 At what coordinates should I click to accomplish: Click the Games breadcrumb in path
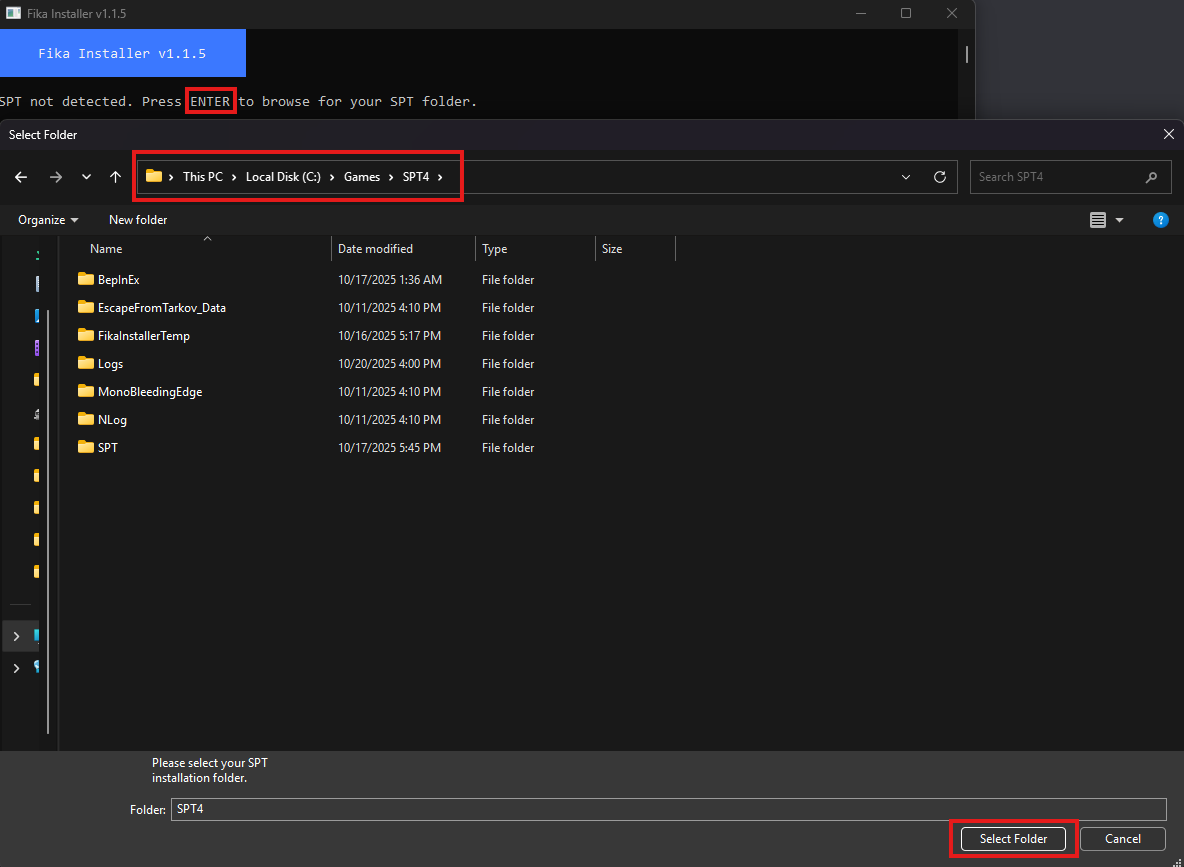pyautogui.click(x=362, y=177)
